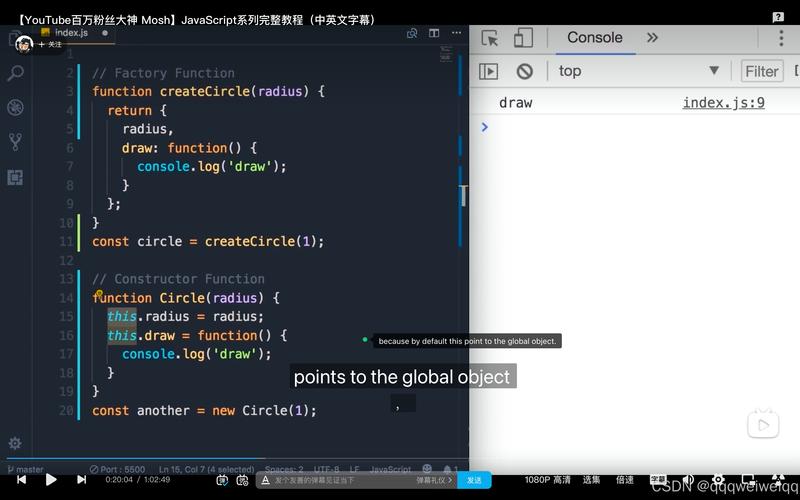The image size is (800, 500).
Task: Open the Extensions view icon
Action: click(15, 178)
